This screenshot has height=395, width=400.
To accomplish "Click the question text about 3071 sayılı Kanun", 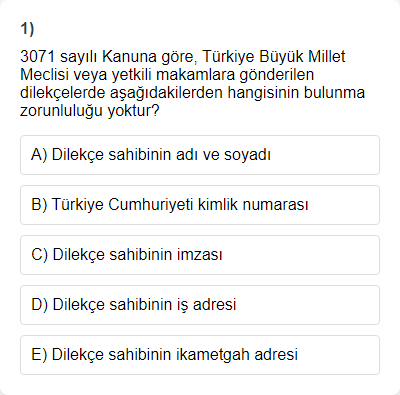I will tap(193, 83).
